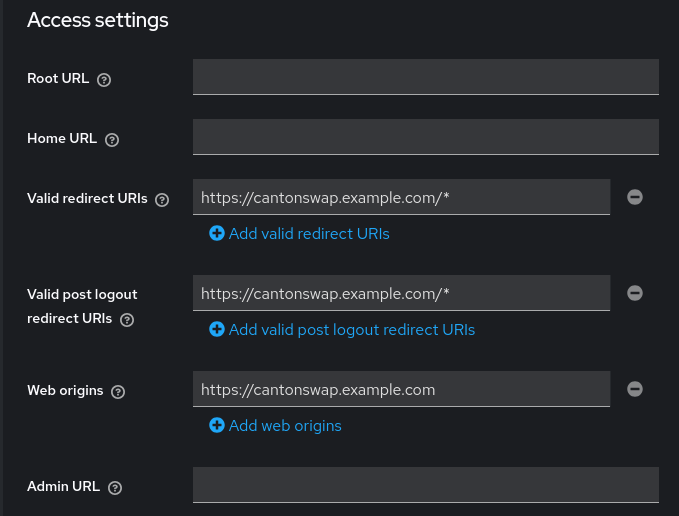
Task: Open help for Home URL
Action: pyautogui.click(x=112, y=140)
